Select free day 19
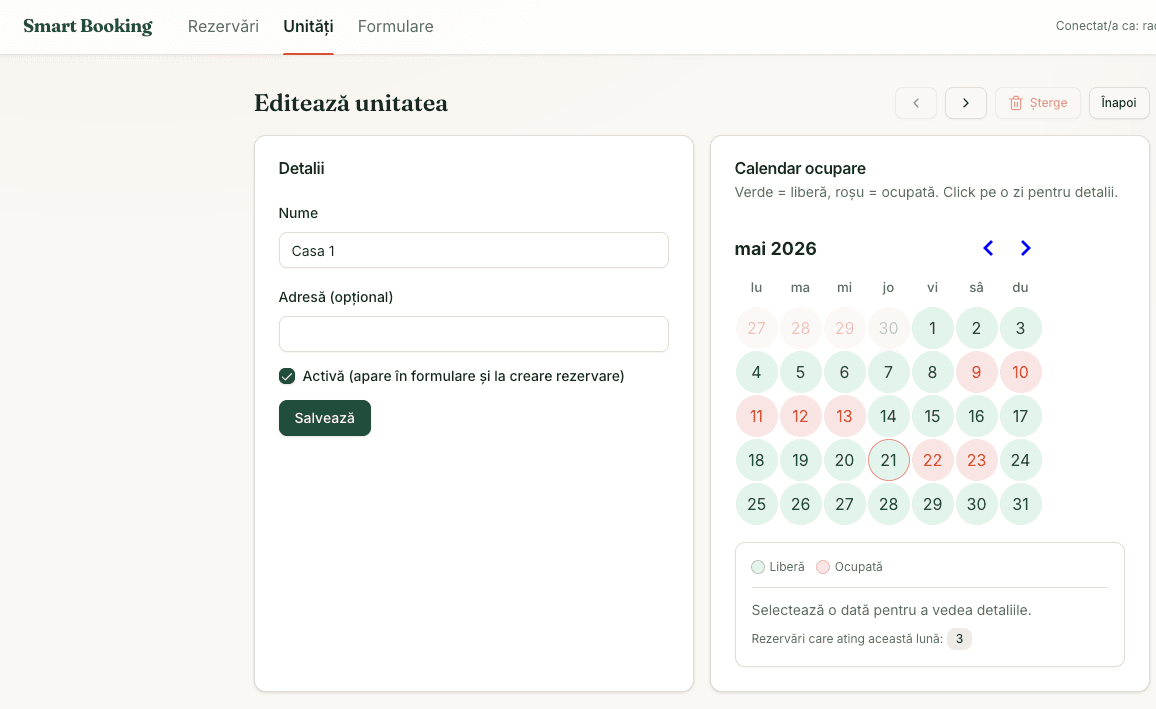The width and height of the screenshot is (1156, 709). (801, 461)
